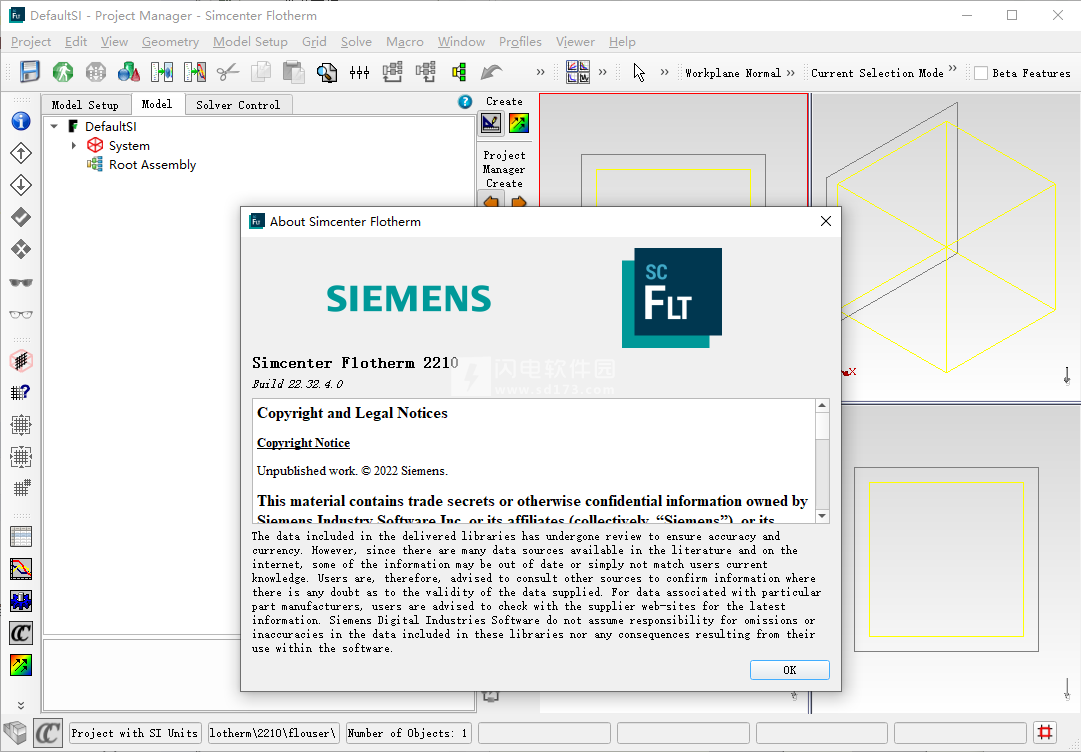This screenshot has width=1081, height=752.
Task: Click the Copyright Notice heading
Action: 303,443
